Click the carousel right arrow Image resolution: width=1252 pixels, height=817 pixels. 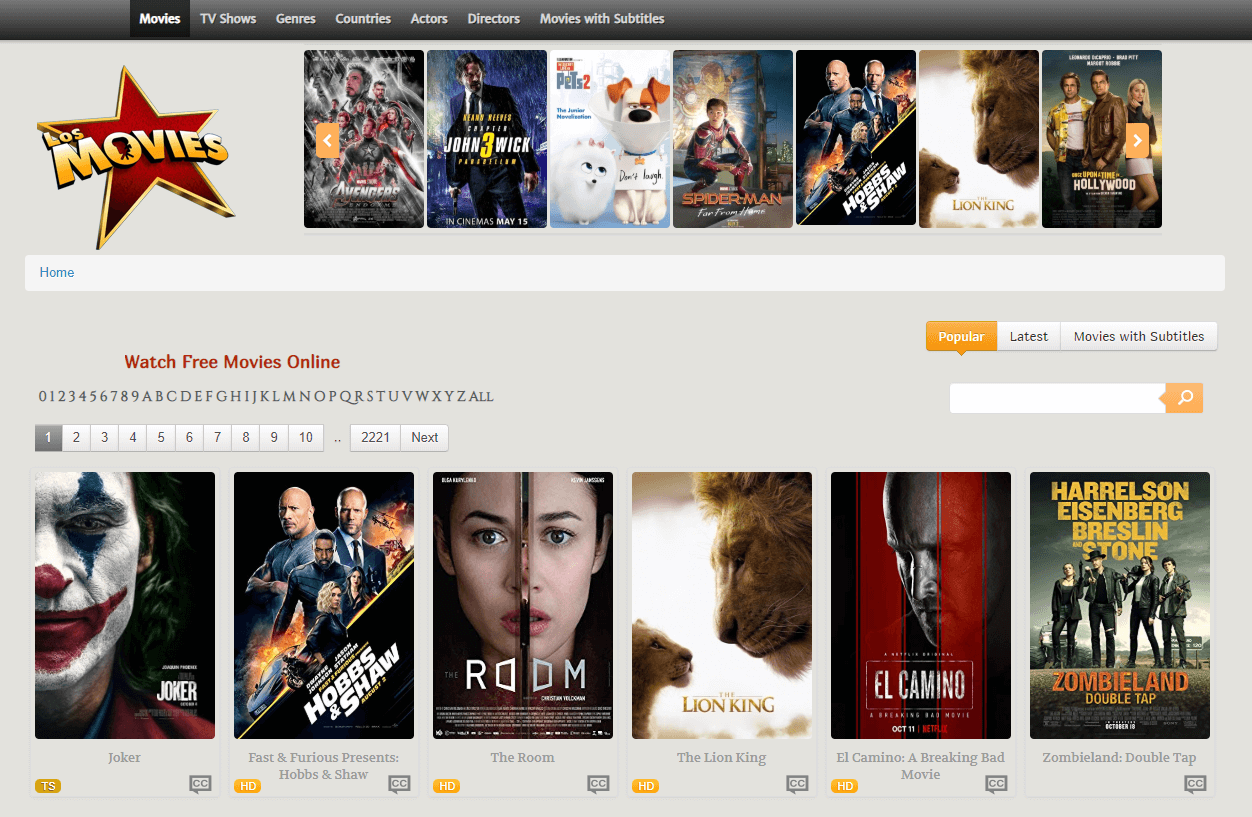click(x=1137, y=140)
